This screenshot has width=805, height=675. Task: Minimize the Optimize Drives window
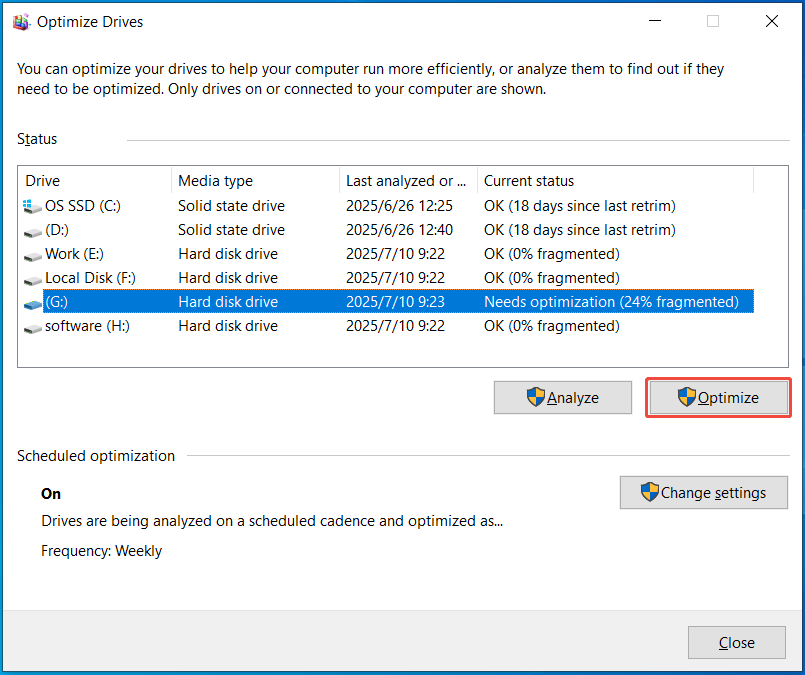click(x=655, y=20)
